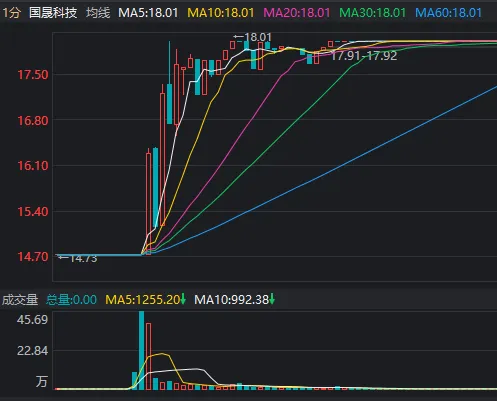Image resolution: width=497 pixels, height=401 pixels.
Task: Click the 总量:0.00 total volume value
Action: tap(71, 300)
